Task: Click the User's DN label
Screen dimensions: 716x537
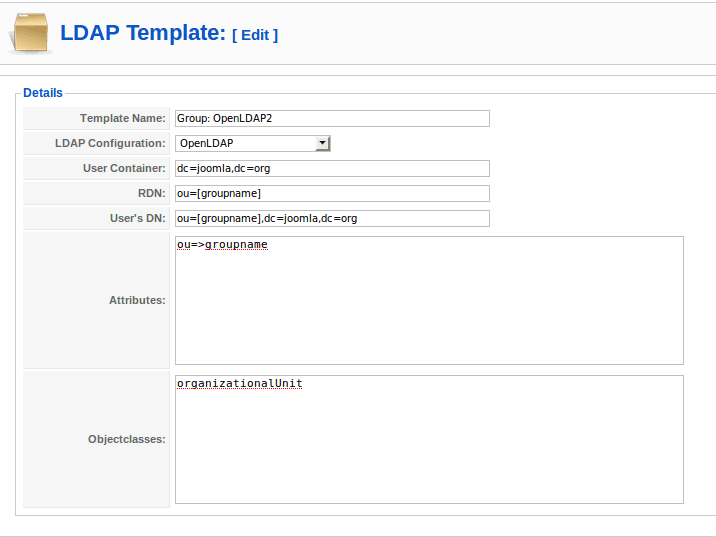Action: coord(138,218)
